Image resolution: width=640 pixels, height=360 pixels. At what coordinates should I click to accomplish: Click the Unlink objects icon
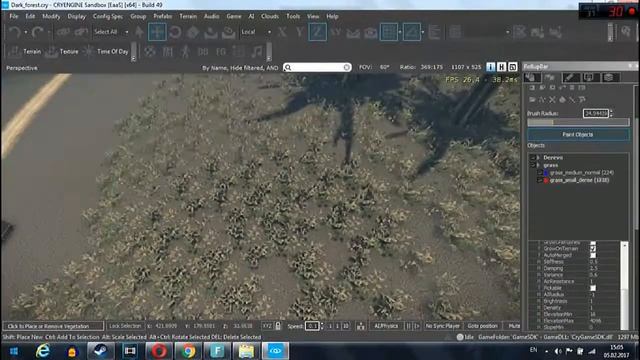[81, 32]
